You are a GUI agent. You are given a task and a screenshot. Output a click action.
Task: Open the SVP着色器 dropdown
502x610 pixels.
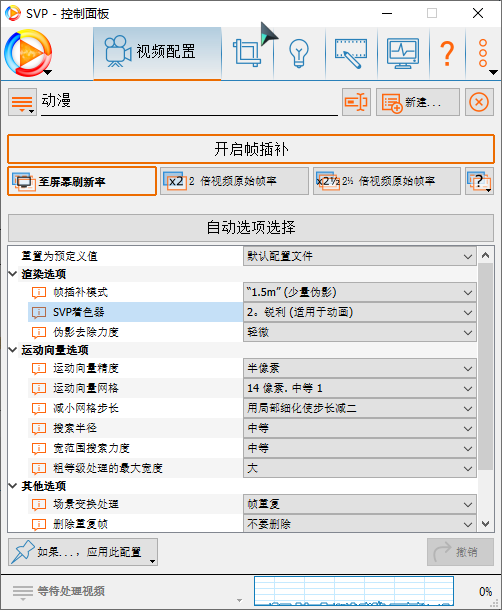point(360,312)
